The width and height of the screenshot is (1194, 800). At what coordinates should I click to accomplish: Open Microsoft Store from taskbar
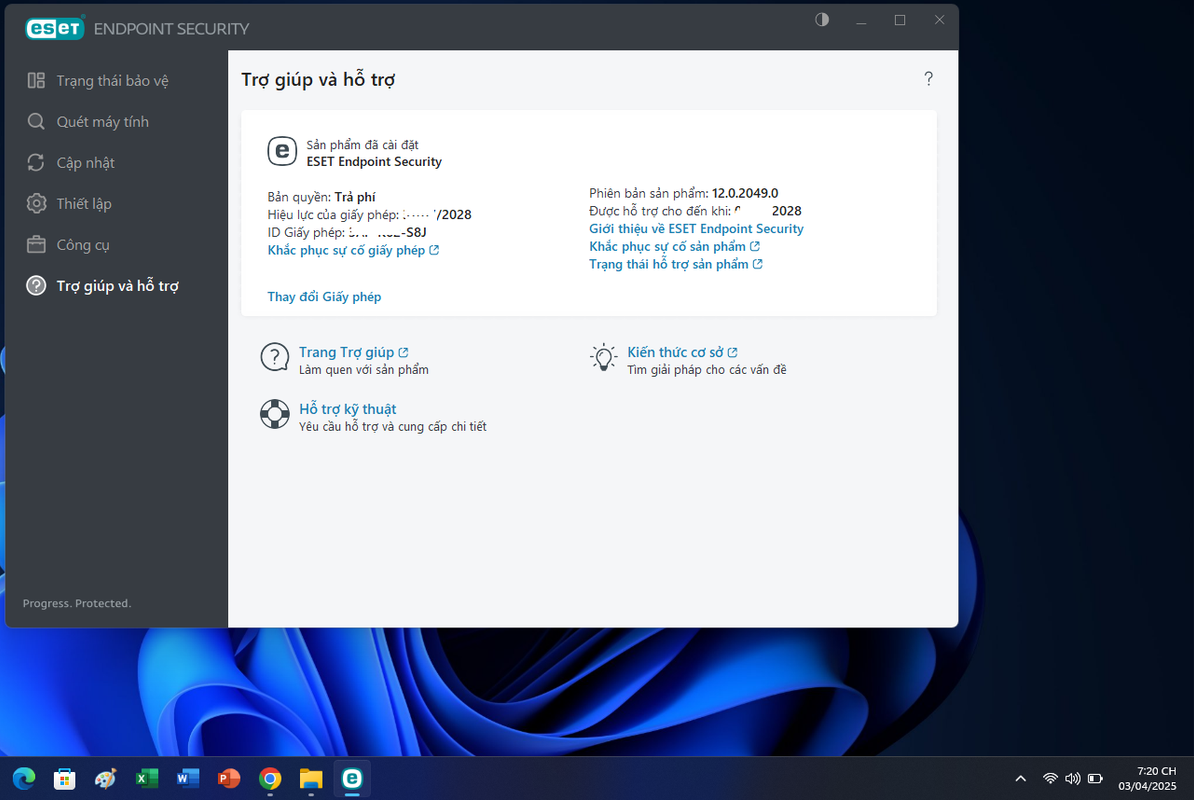pyautogui.click(x=65, y=779)
